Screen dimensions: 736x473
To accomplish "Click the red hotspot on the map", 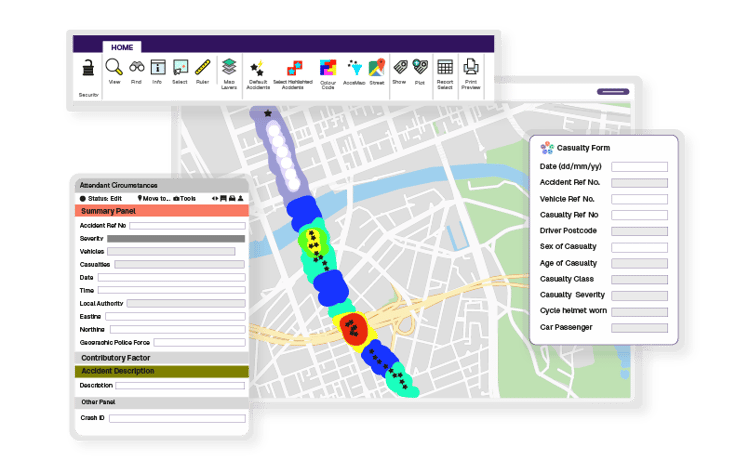I will 353,329.
